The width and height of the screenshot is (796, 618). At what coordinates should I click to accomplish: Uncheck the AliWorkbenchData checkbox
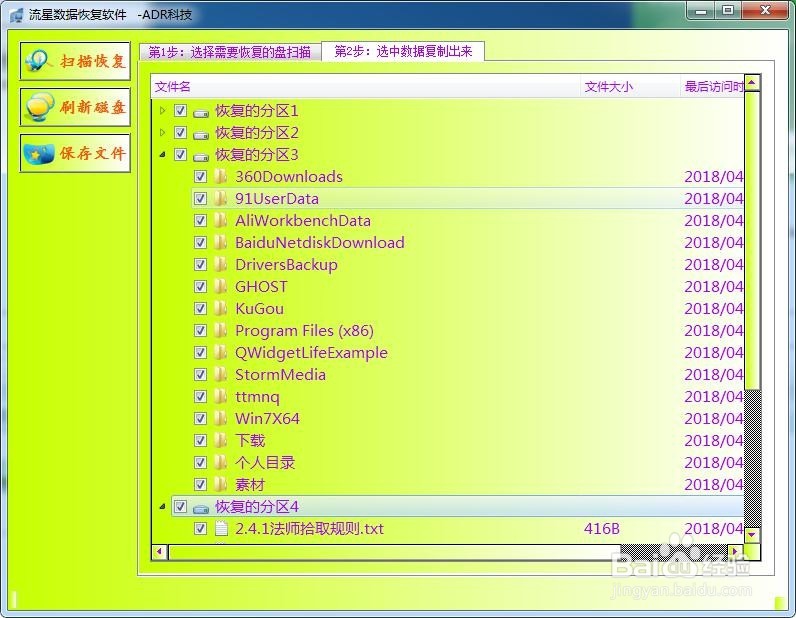tap(201, 220)
